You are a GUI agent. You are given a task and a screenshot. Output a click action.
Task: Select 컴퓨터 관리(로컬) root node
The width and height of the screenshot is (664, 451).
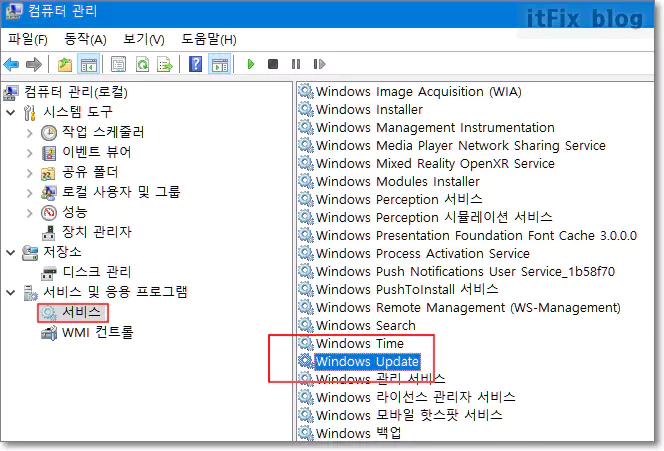click(x=75, y=92)
